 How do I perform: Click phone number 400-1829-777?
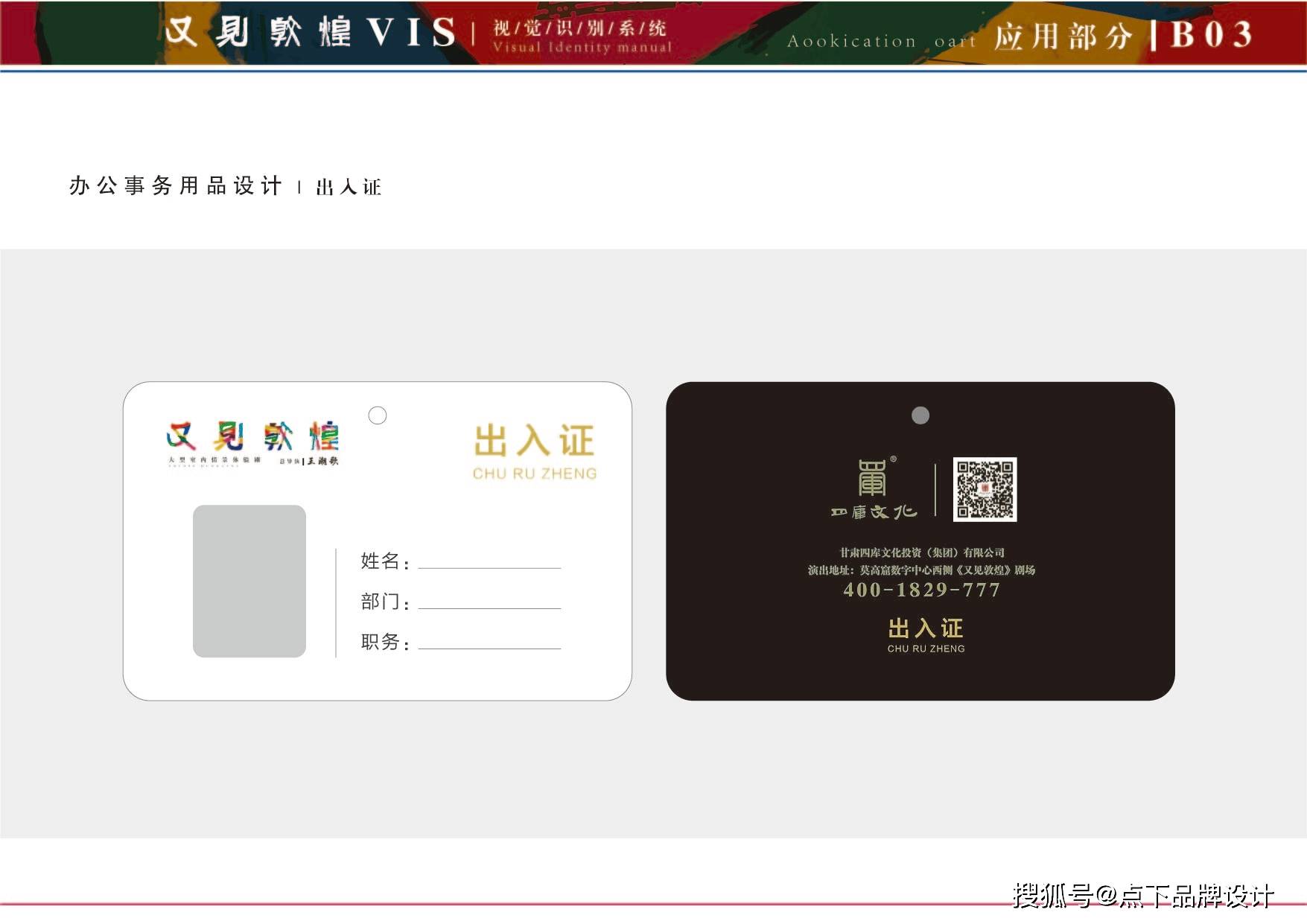click(921, 590)
